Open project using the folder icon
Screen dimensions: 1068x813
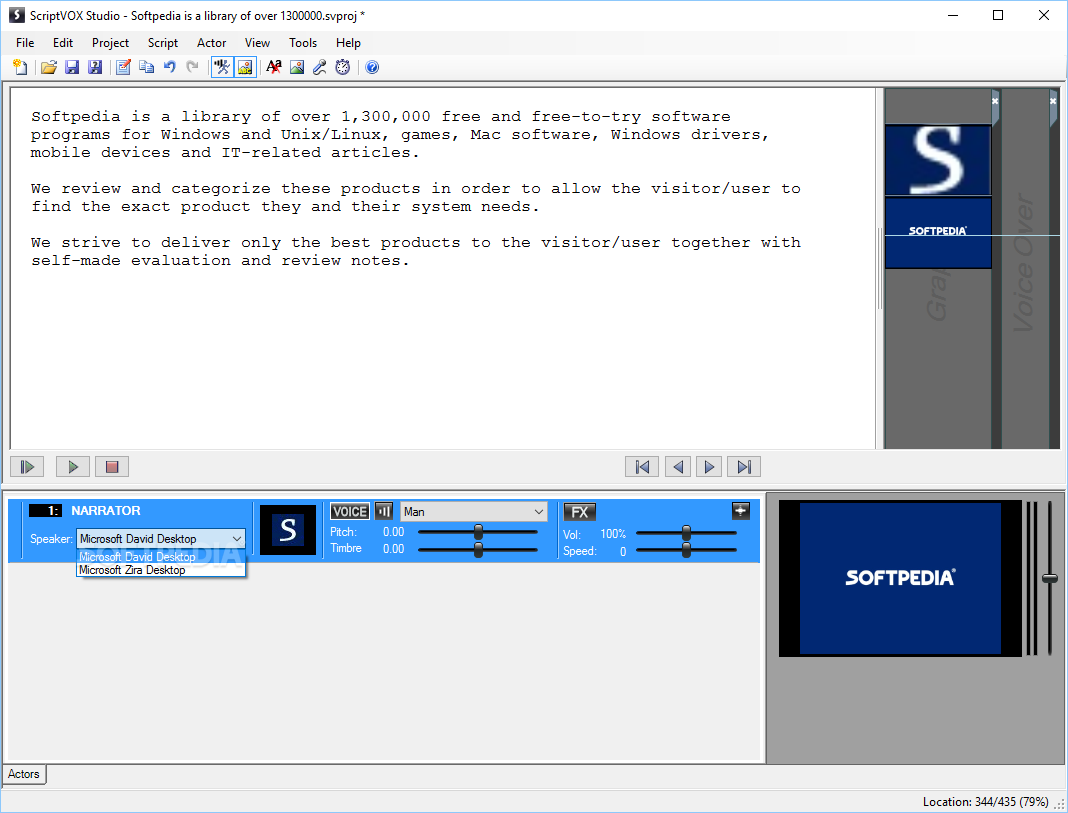48,67
